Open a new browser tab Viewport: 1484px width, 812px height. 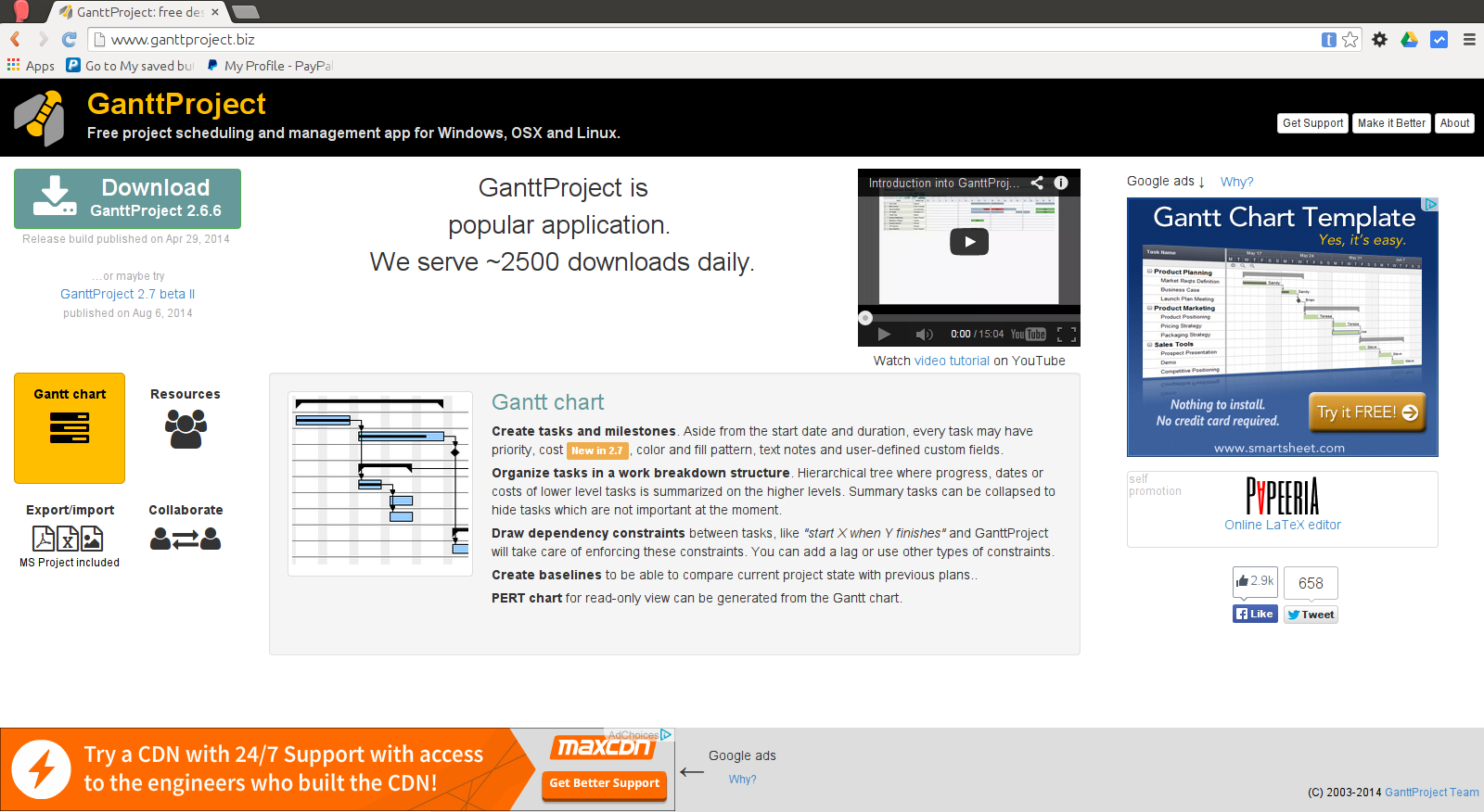(246, 12)
